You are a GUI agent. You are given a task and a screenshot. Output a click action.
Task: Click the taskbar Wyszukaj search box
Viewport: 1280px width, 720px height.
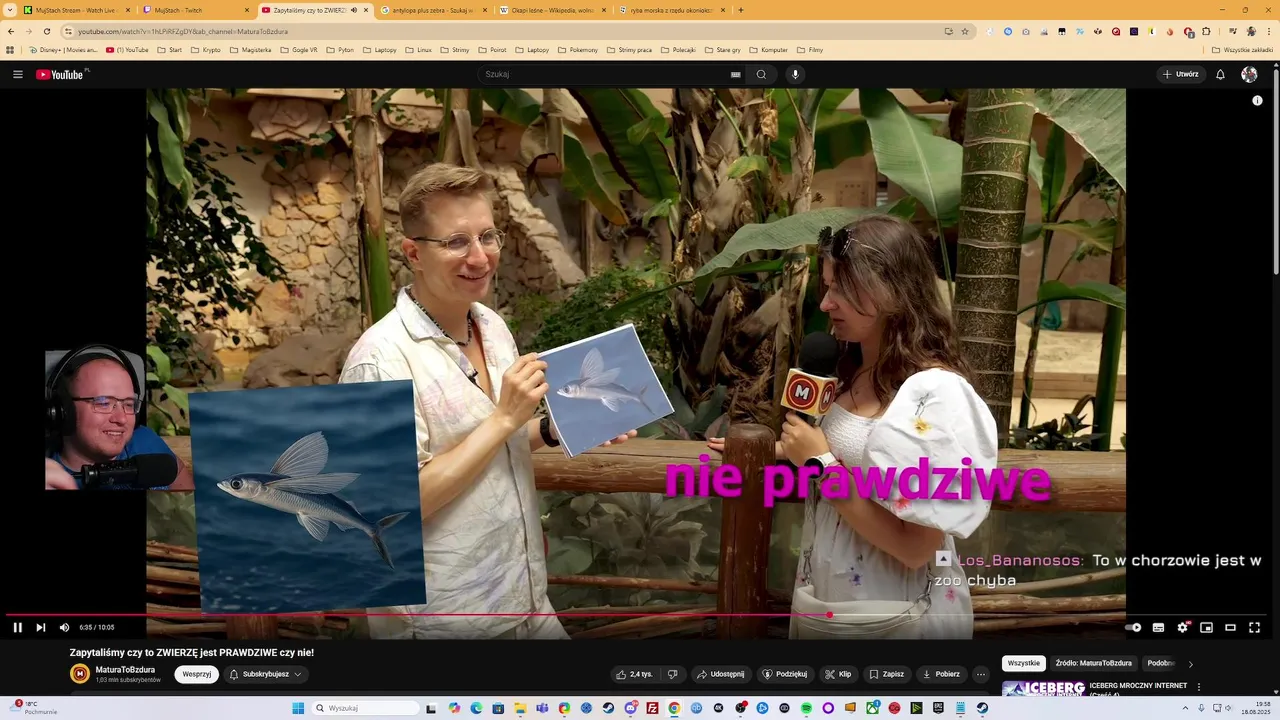click(364, 708)
